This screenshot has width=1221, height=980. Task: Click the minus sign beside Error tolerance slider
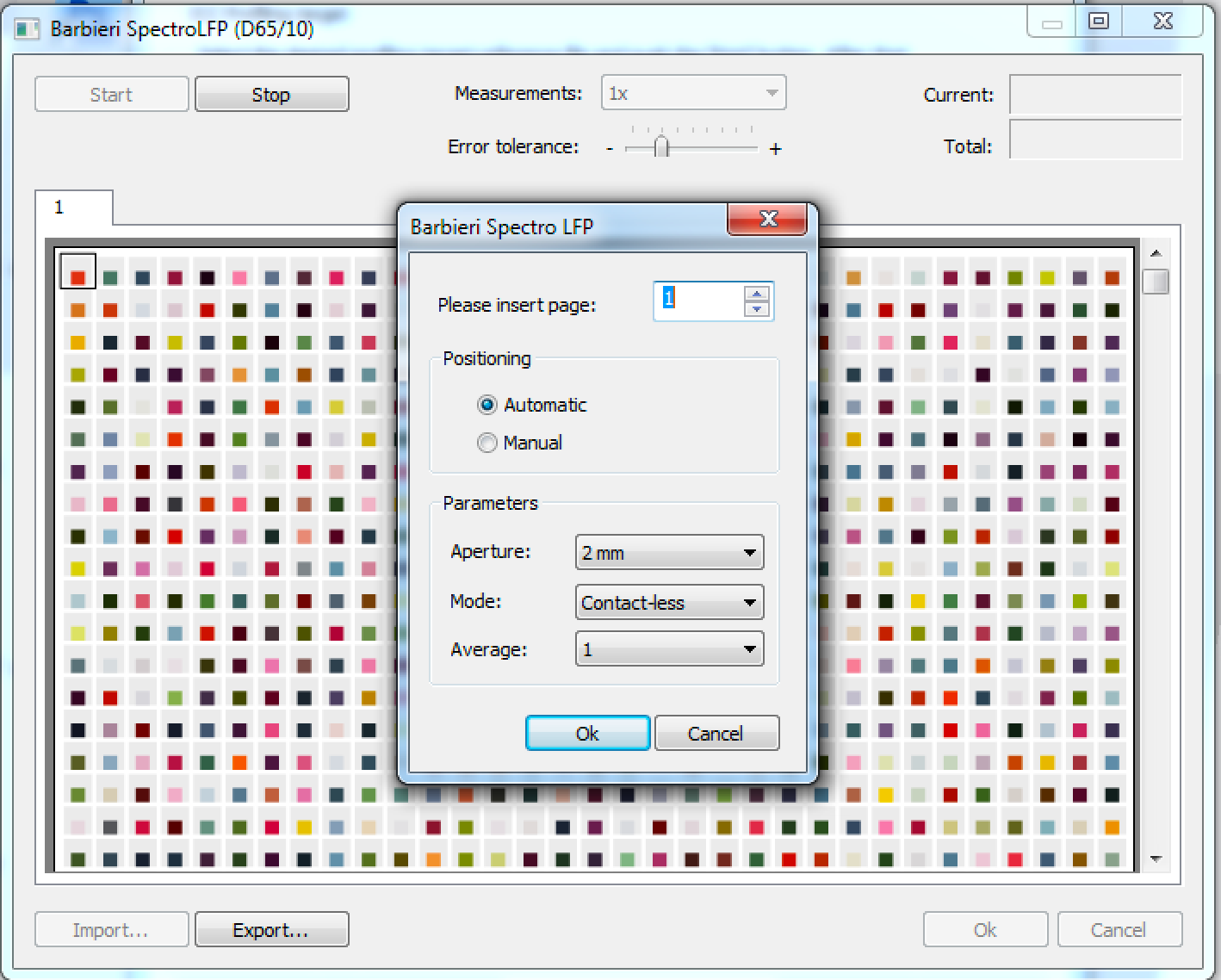610,149
